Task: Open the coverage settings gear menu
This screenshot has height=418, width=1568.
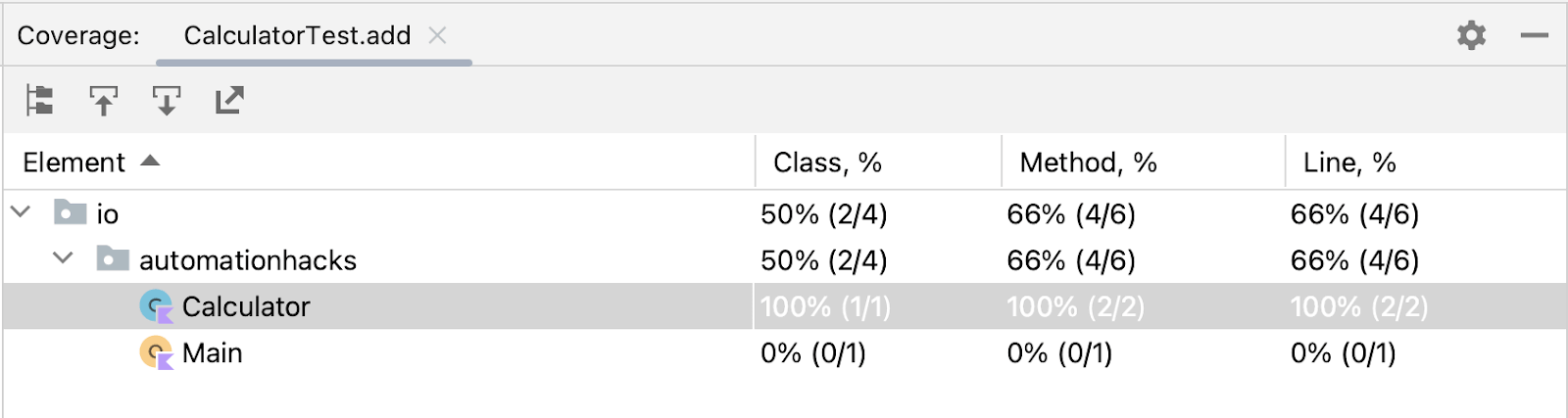Action: tap(1471, 36)
